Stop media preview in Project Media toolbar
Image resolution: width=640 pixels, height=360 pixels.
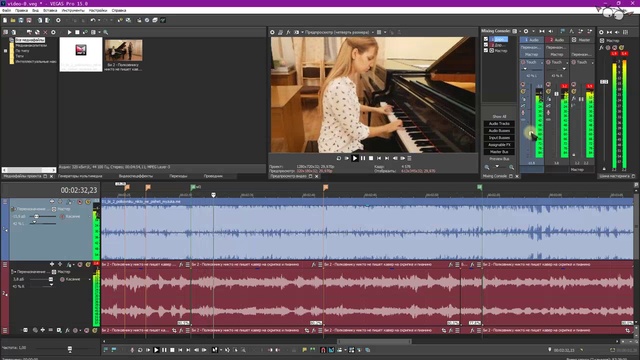pyautogui.click(x=77, y=32)
